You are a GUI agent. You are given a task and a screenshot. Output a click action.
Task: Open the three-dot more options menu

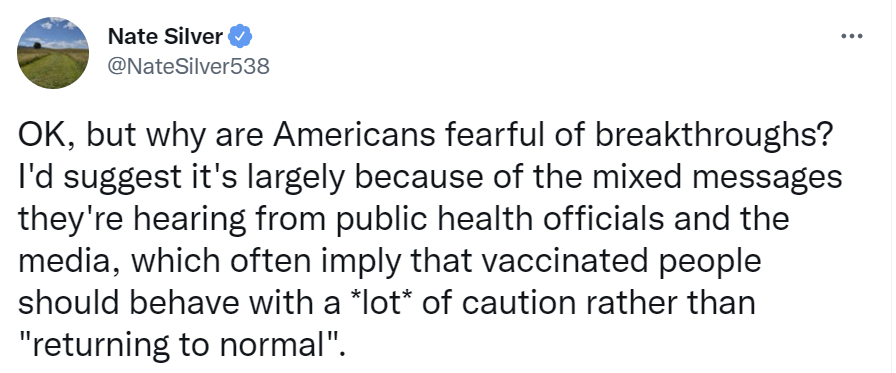pyautogui.click(x=851, y=37)
